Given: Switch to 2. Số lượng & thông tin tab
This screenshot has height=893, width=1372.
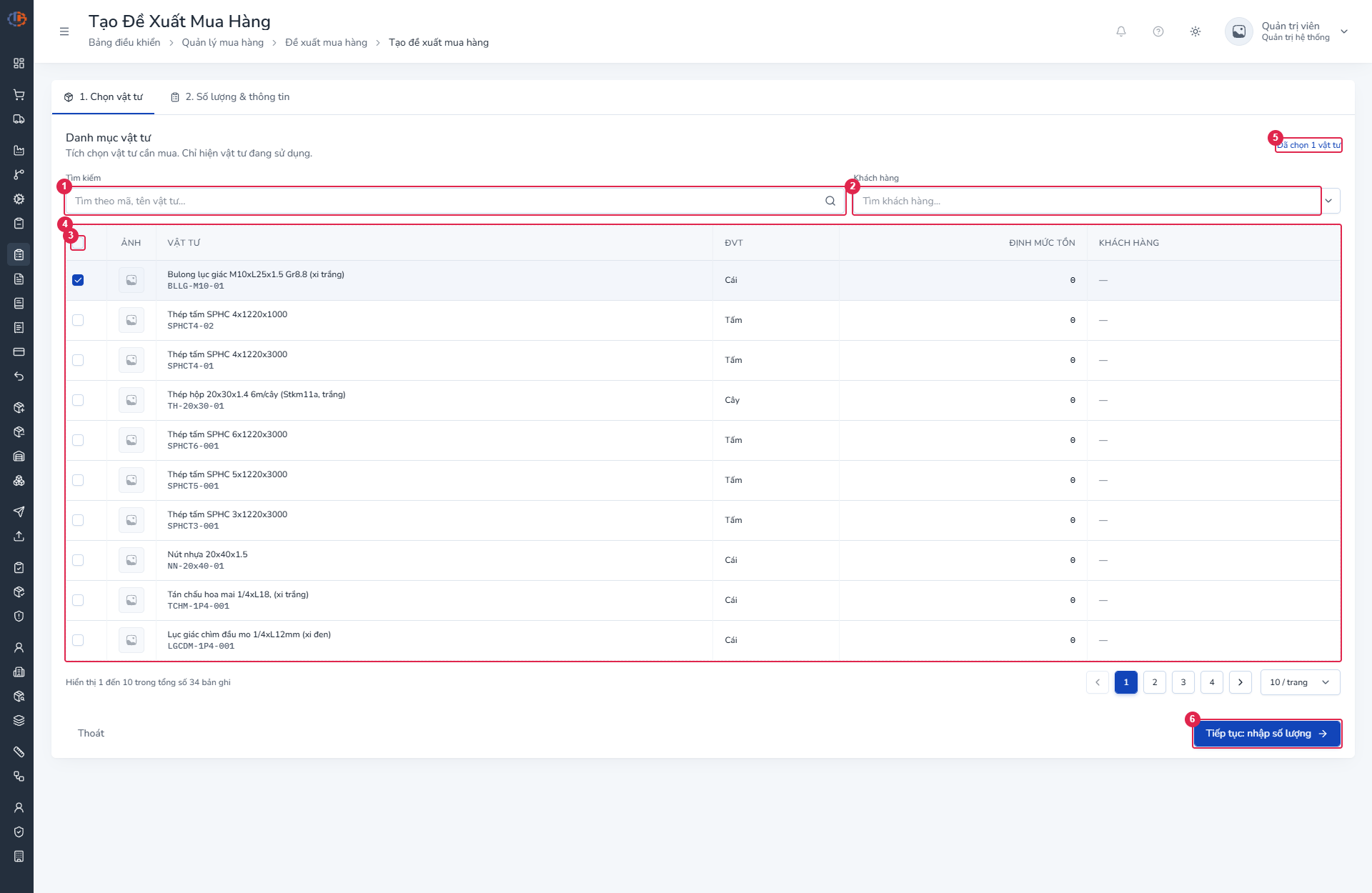Looking at the screenshot, I should 230,97.
